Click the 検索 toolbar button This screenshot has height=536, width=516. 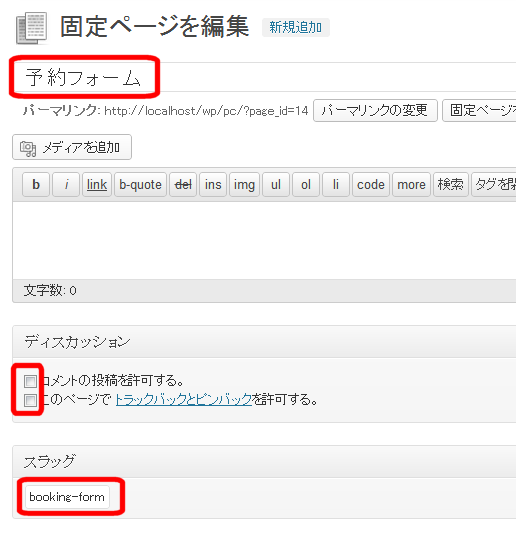pos(451,185)
